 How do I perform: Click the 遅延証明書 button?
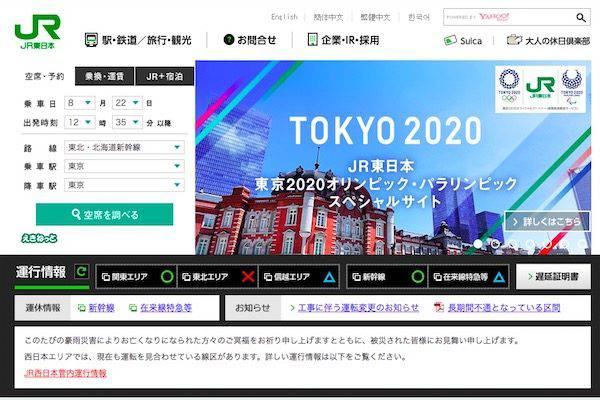pyautogui.click(x=553, y=276)
